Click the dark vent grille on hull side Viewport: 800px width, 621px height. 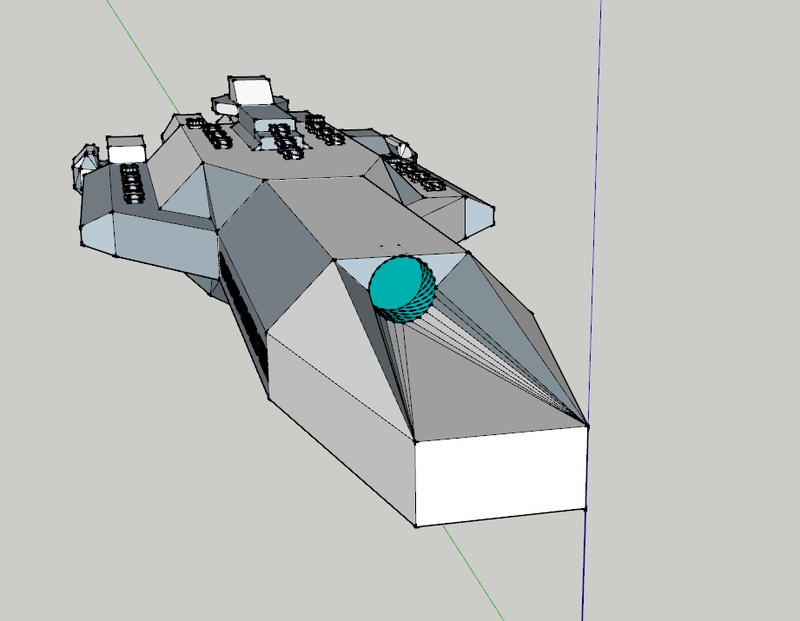pyautogui.click(x=244, y=311)
